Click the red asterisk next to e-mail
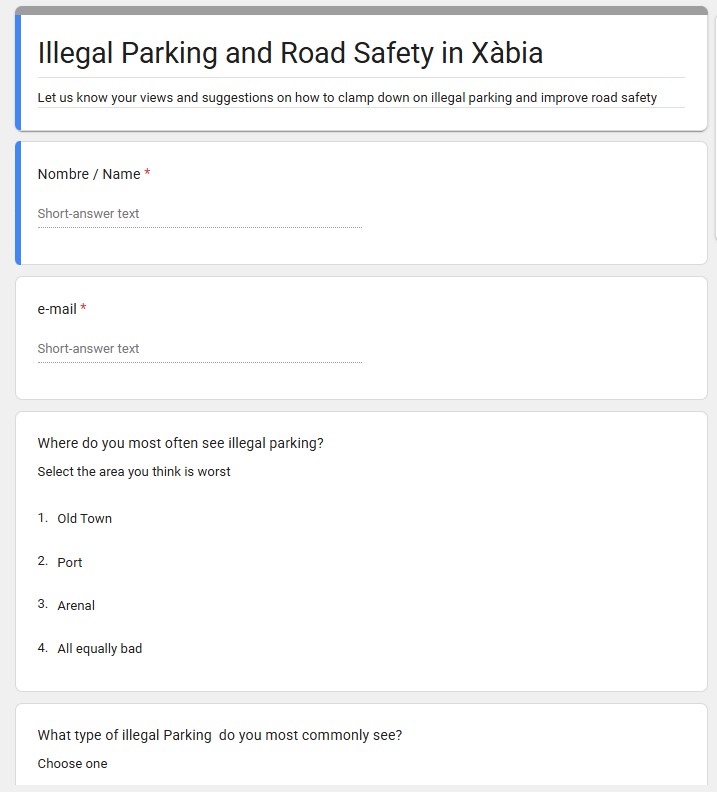Viewport: 717px width, 792px height. pos(84,309)
